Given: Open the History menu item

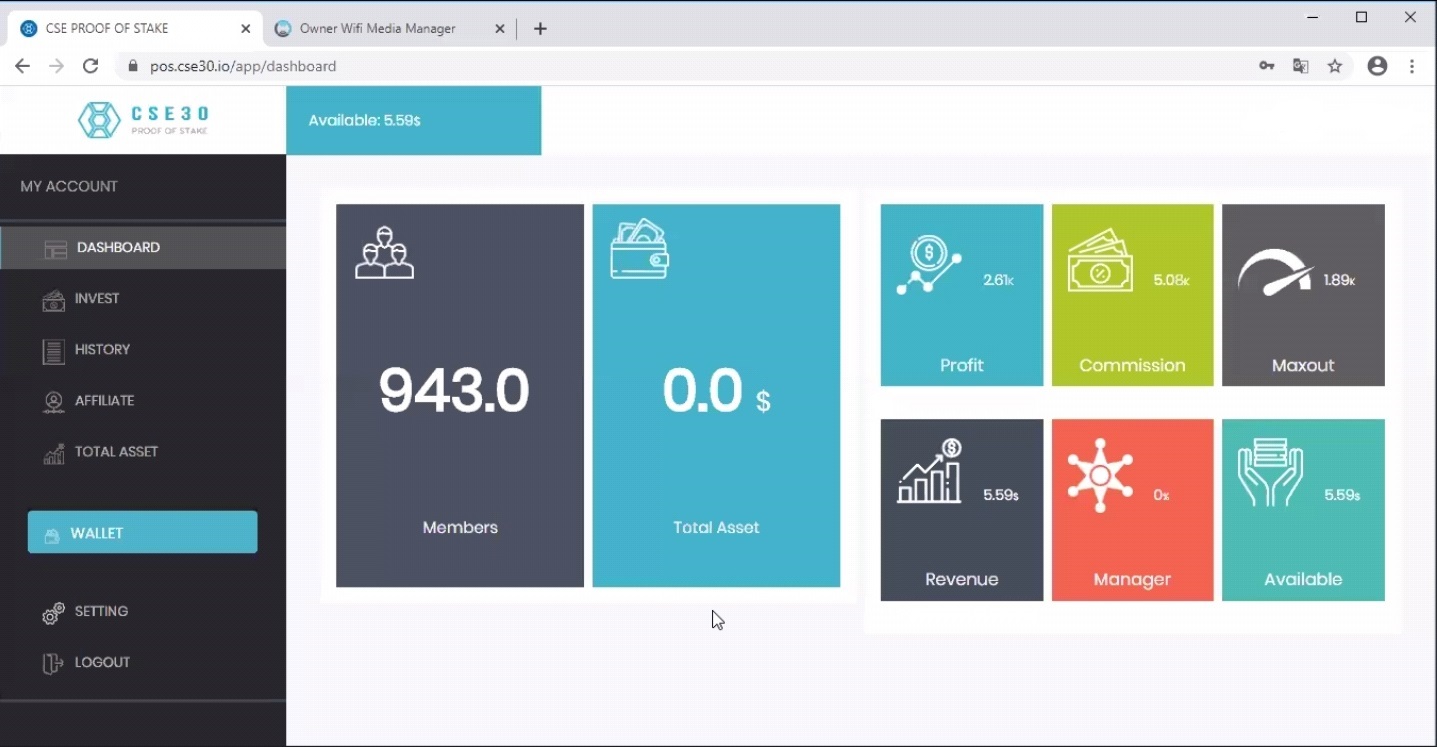Looking at the screenshot, I should pyautogui.click(x=102, y=349).
